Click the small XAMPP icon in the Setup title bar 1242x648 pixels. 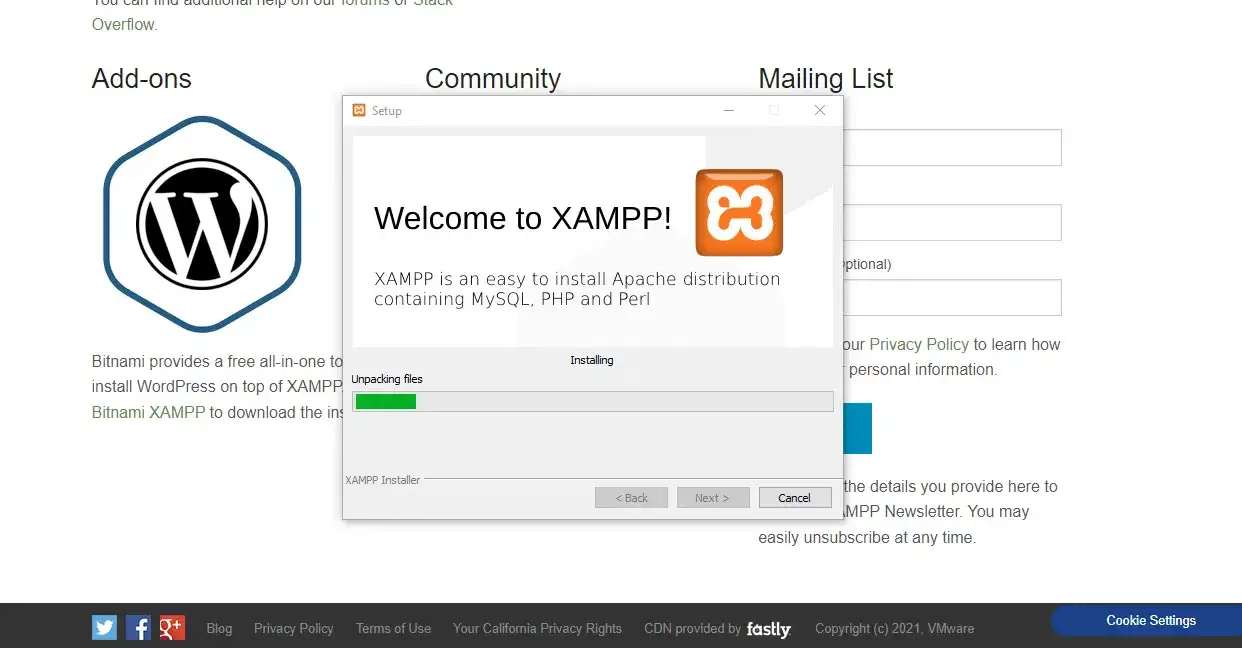coord(359,110)
